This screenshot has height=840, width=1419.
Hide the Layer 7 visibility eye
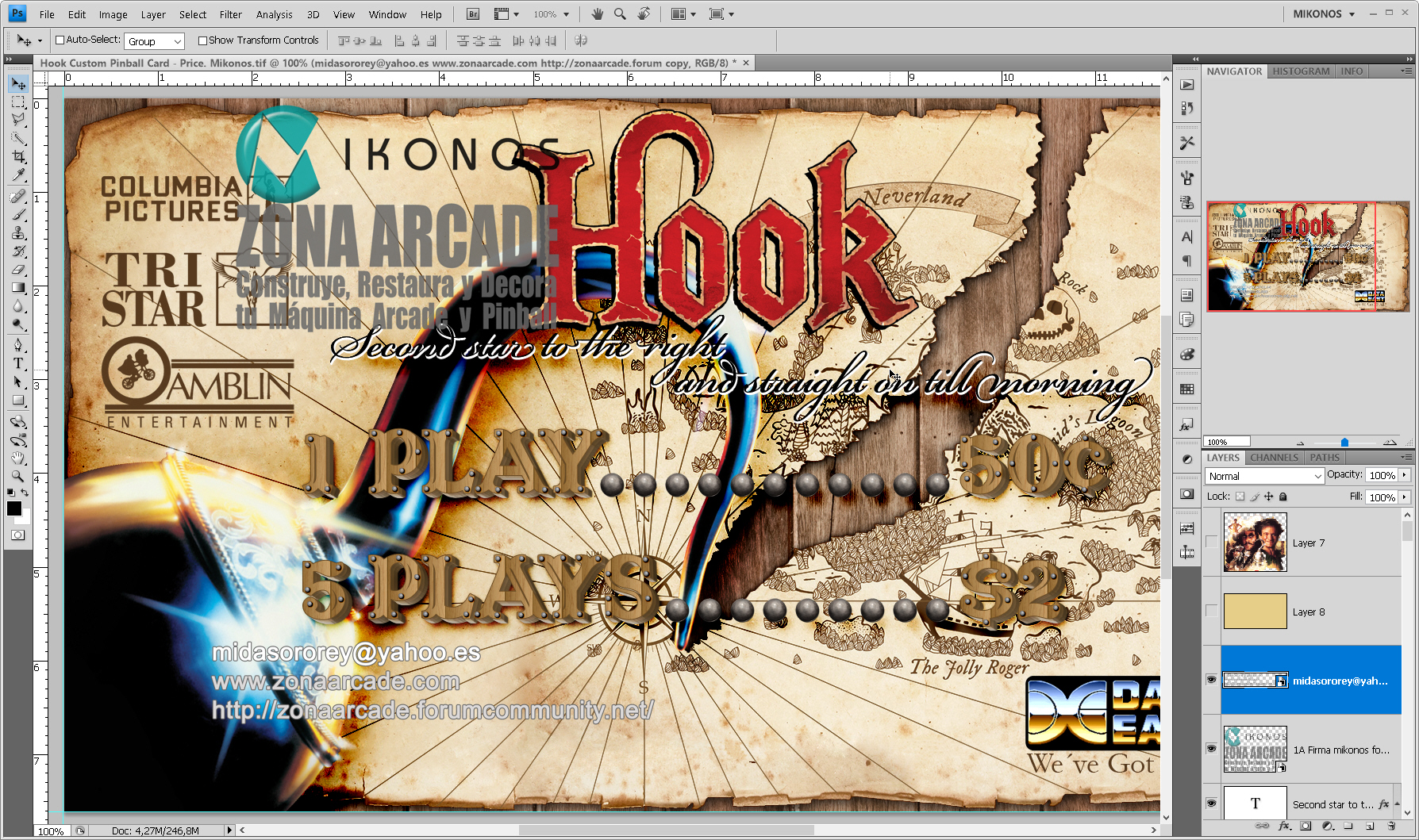tap(1211, 543)
